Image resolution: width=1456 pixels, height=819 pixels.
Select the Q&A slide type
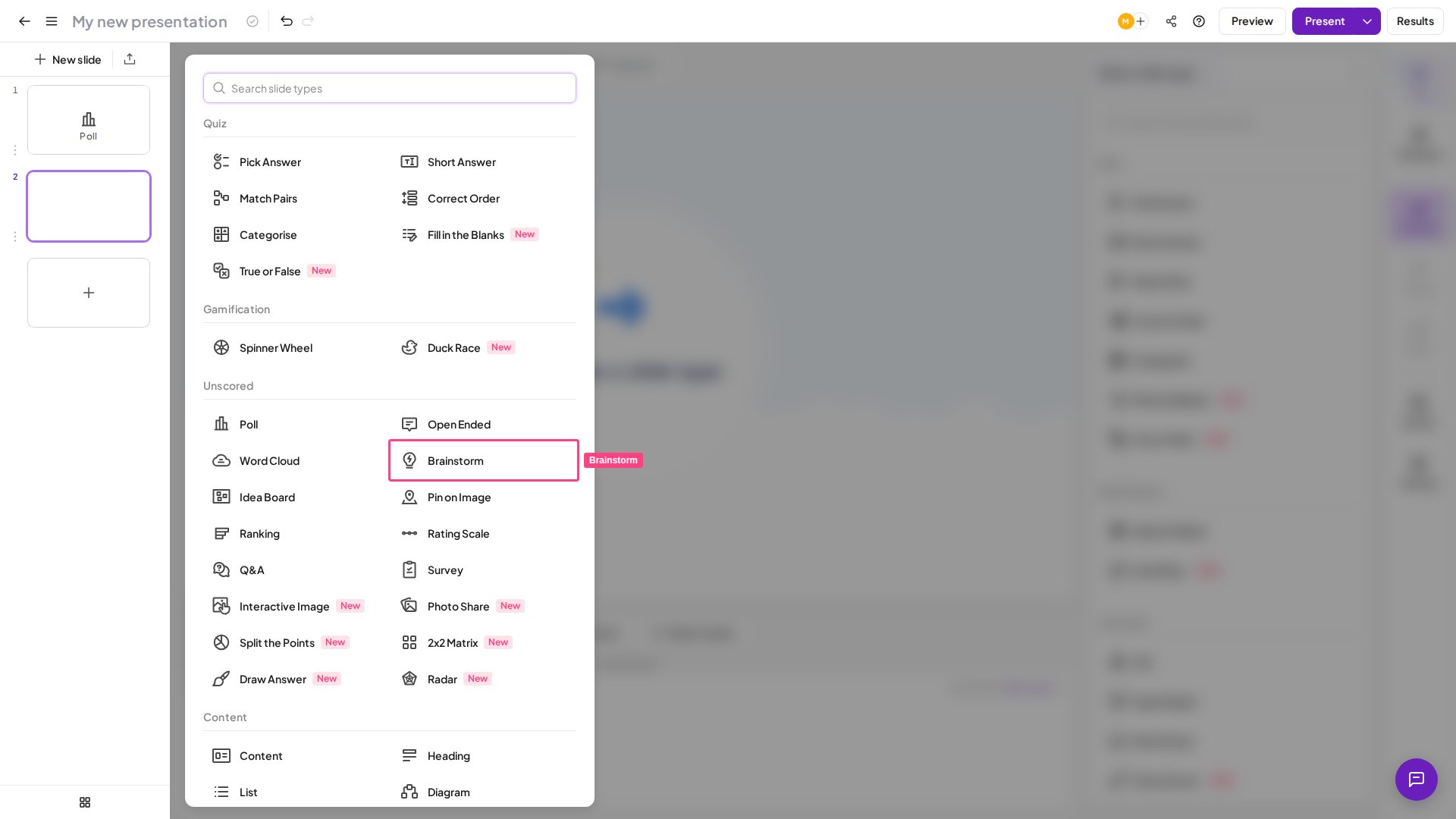click(295, 570)
